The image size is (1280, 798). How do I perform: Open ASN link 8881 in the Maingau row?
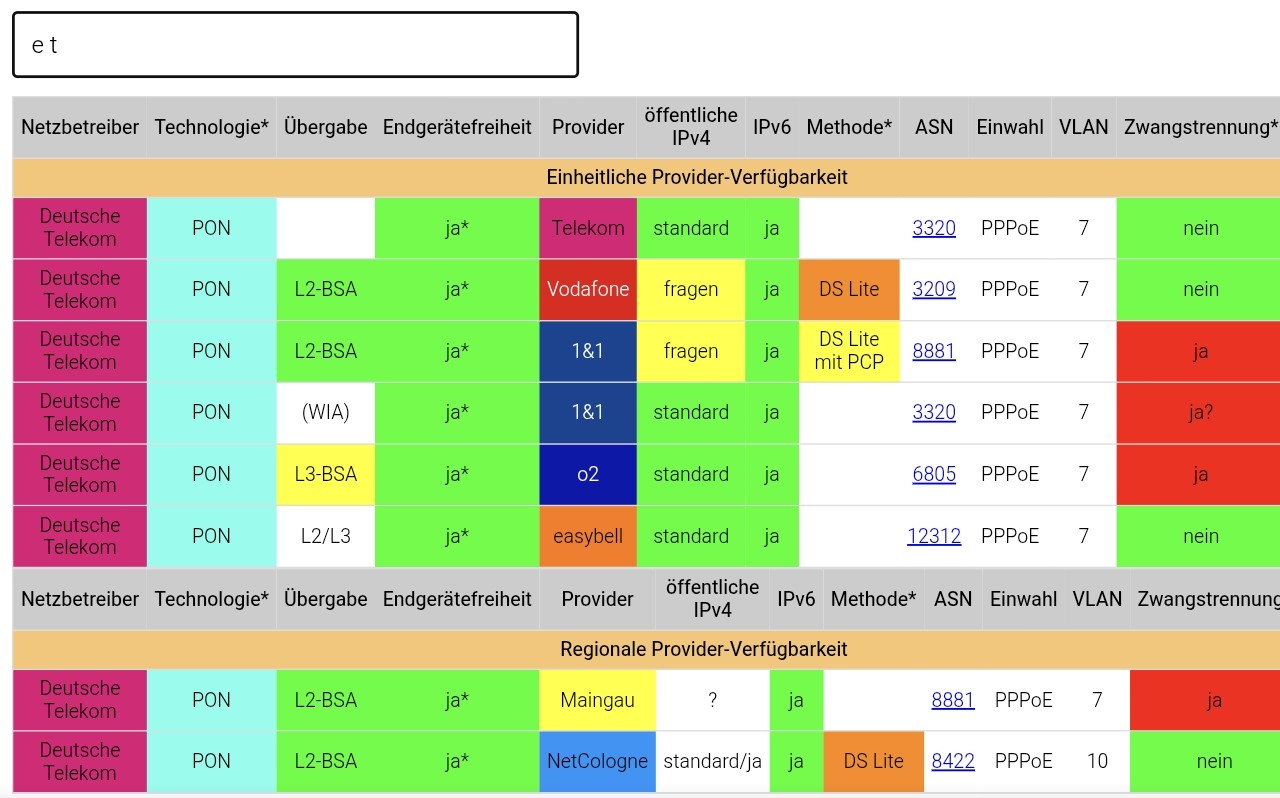pos(953,700)
